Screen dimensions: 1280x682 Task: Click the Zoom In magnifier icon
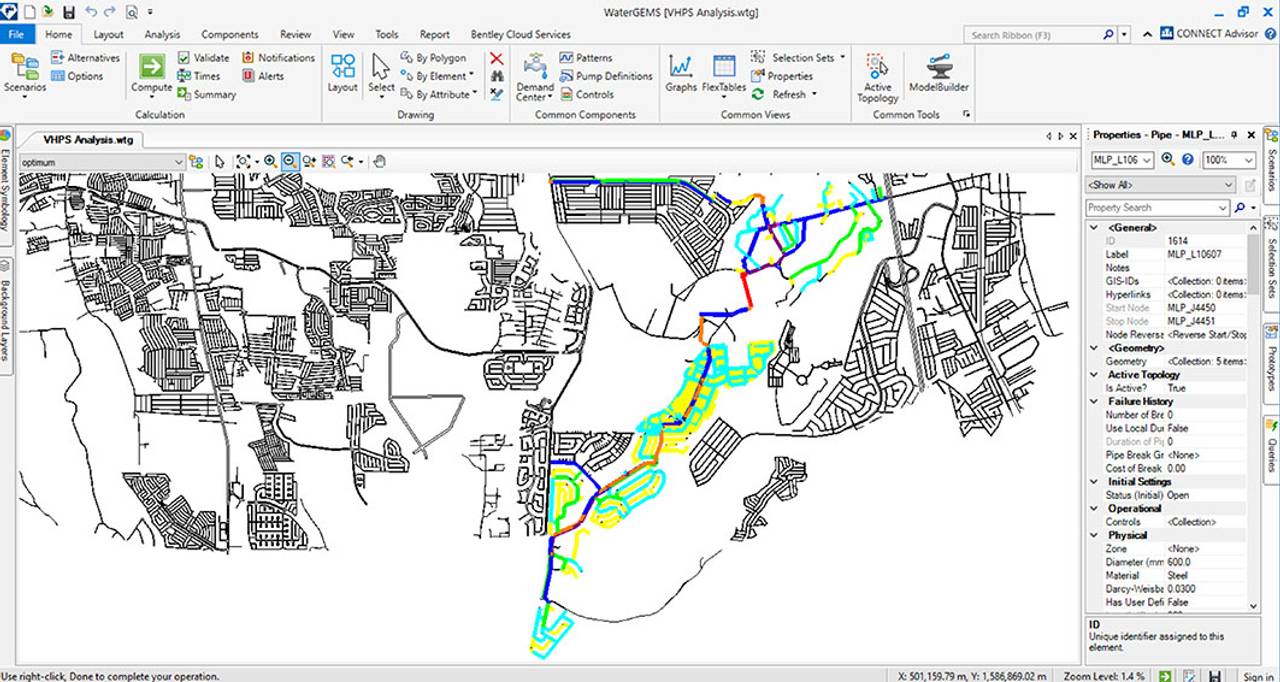coord(270,161)
